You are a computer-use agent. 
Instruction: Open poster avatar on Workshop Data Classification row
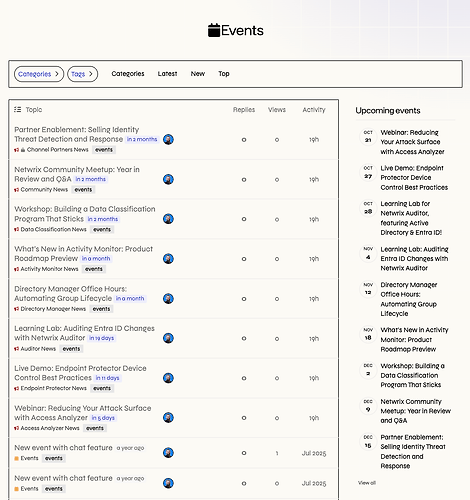[x=168, y=219]
